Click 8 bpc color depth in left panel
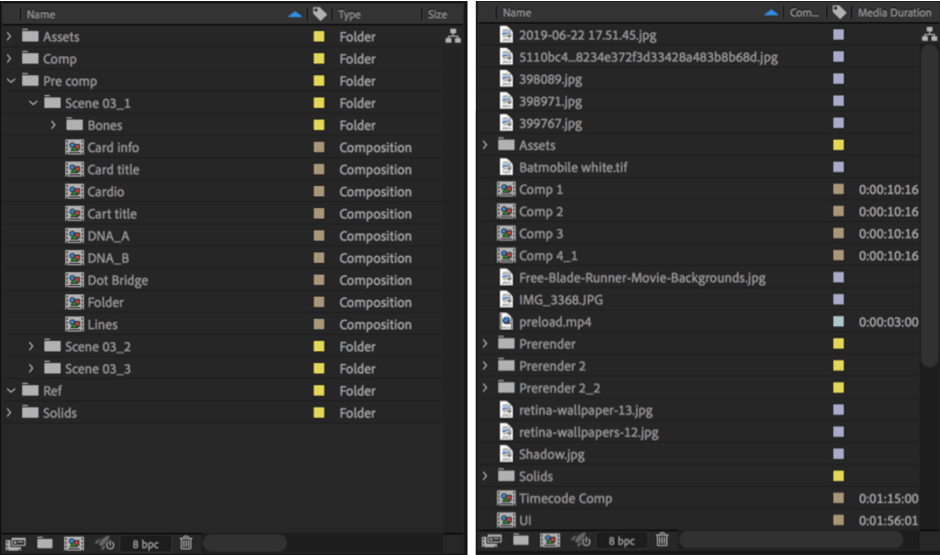The width and height of the screenshot is (940, 555). click(145, 543)
